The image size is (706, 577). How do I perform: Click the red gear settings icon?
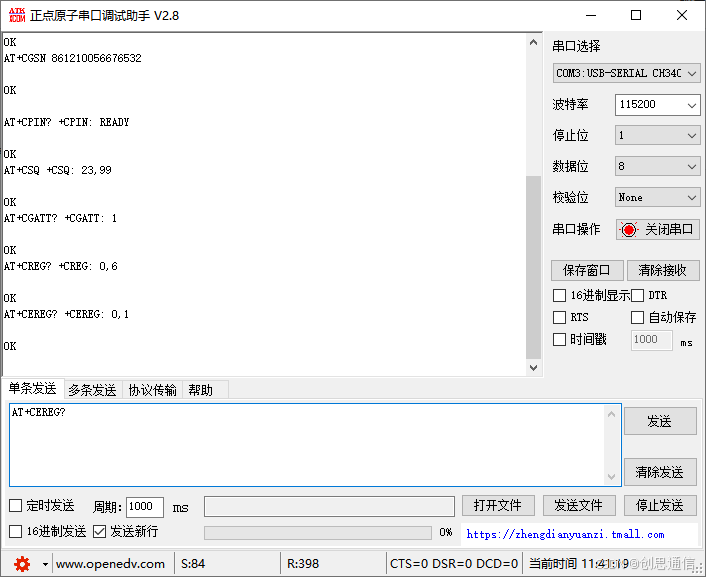coord(22,563)
